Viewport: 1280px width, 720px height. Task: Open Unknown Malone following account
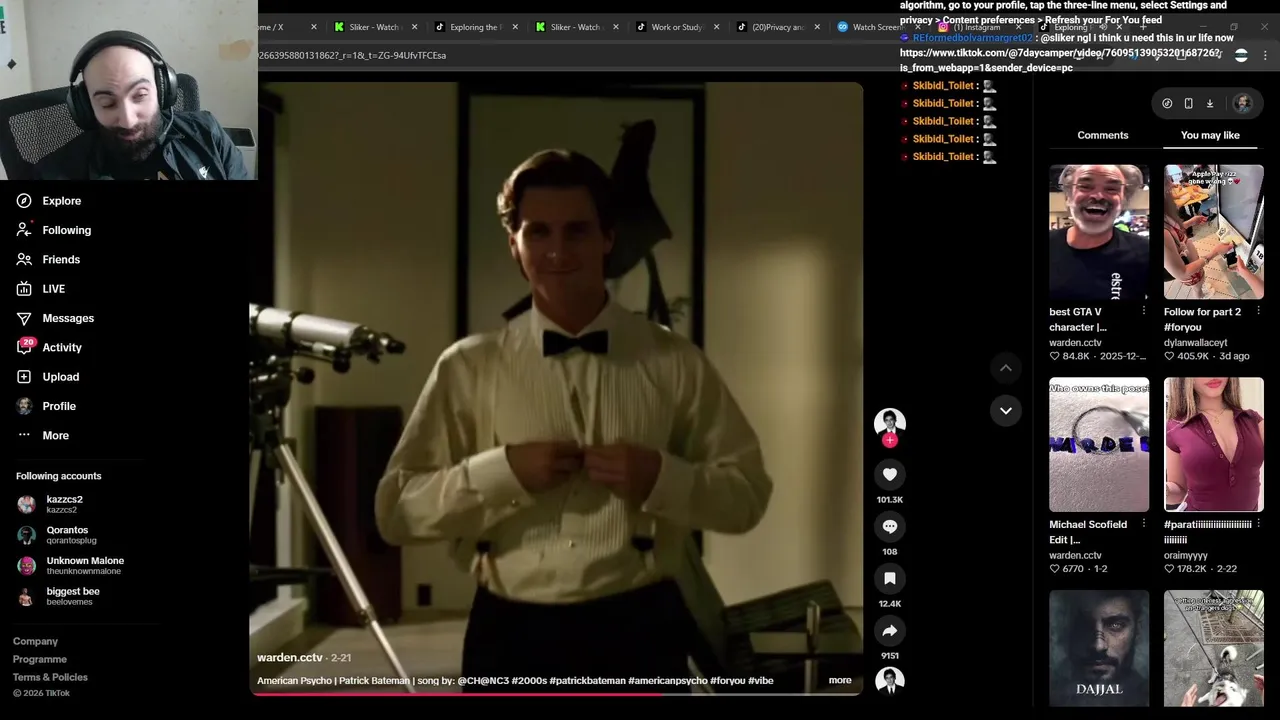[x=70, y=565]
